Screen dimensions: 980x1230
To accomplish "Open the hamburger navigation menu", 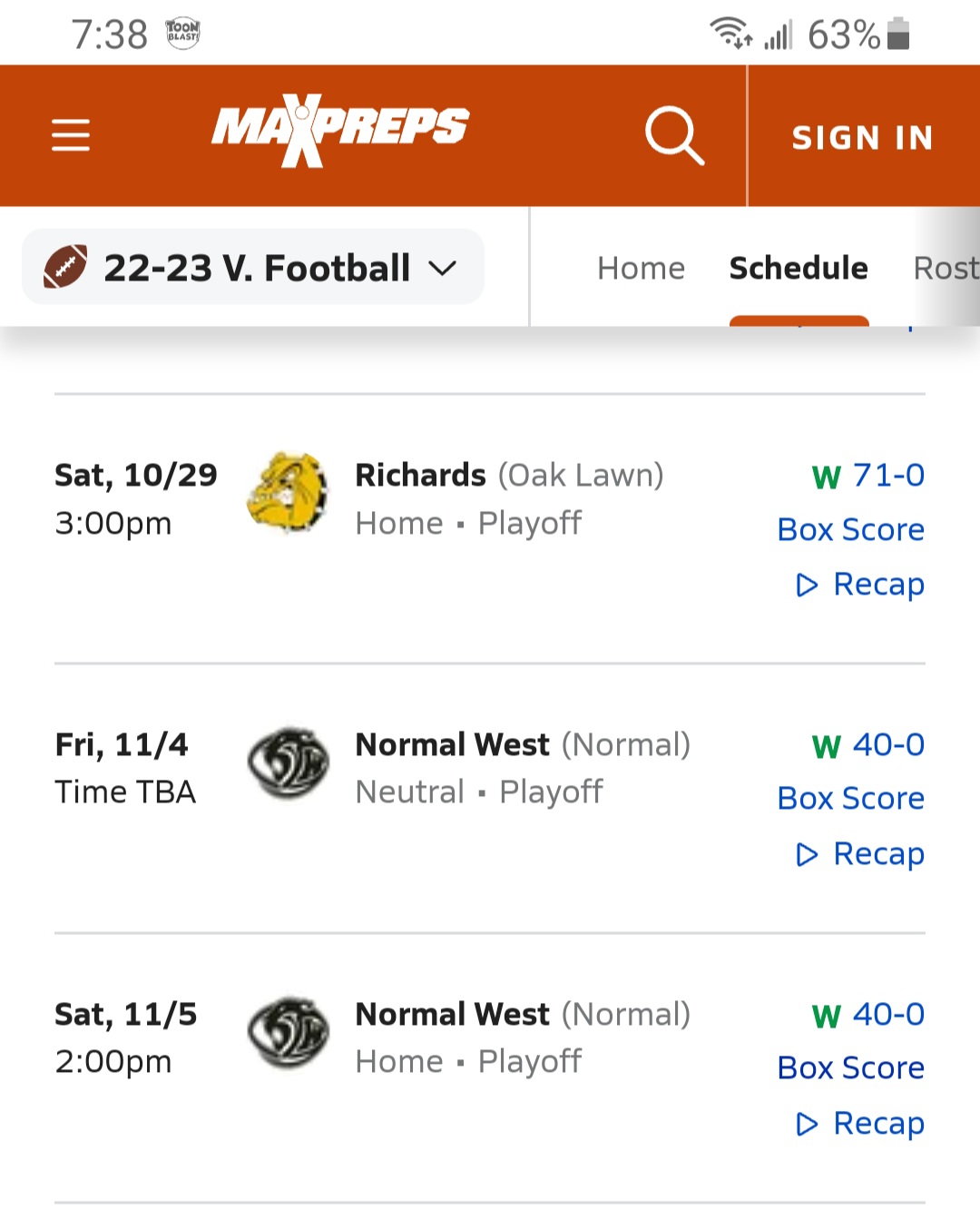I will (71, 135).
